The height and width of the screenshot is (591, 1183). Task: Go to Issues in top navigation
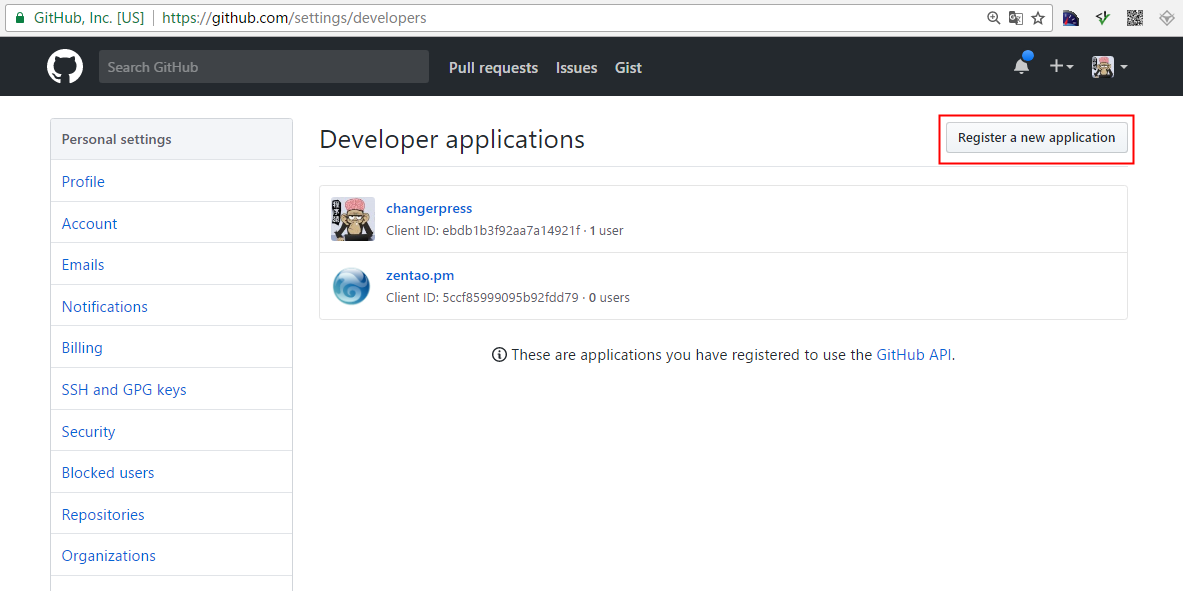coord(576,68)
